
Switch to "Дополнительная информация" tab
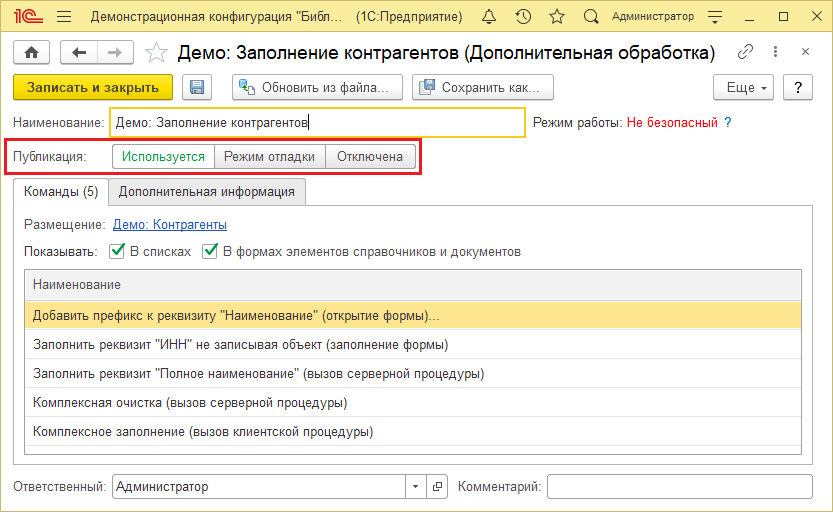pyautogui.click(x=207, y=191)
